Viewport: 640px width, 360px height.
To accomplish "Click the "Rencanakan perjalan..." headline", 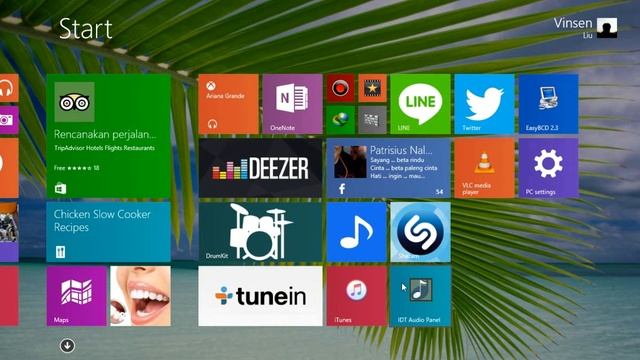I will (105, 134).
